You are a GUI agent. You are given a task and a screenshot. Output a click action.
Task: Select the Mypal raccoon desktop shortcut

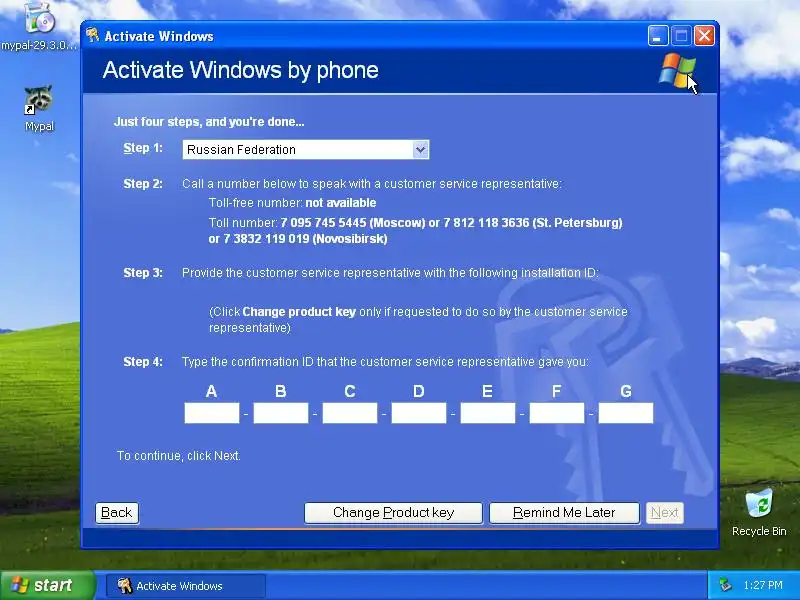pyautogui.click(x=39, y=109)
